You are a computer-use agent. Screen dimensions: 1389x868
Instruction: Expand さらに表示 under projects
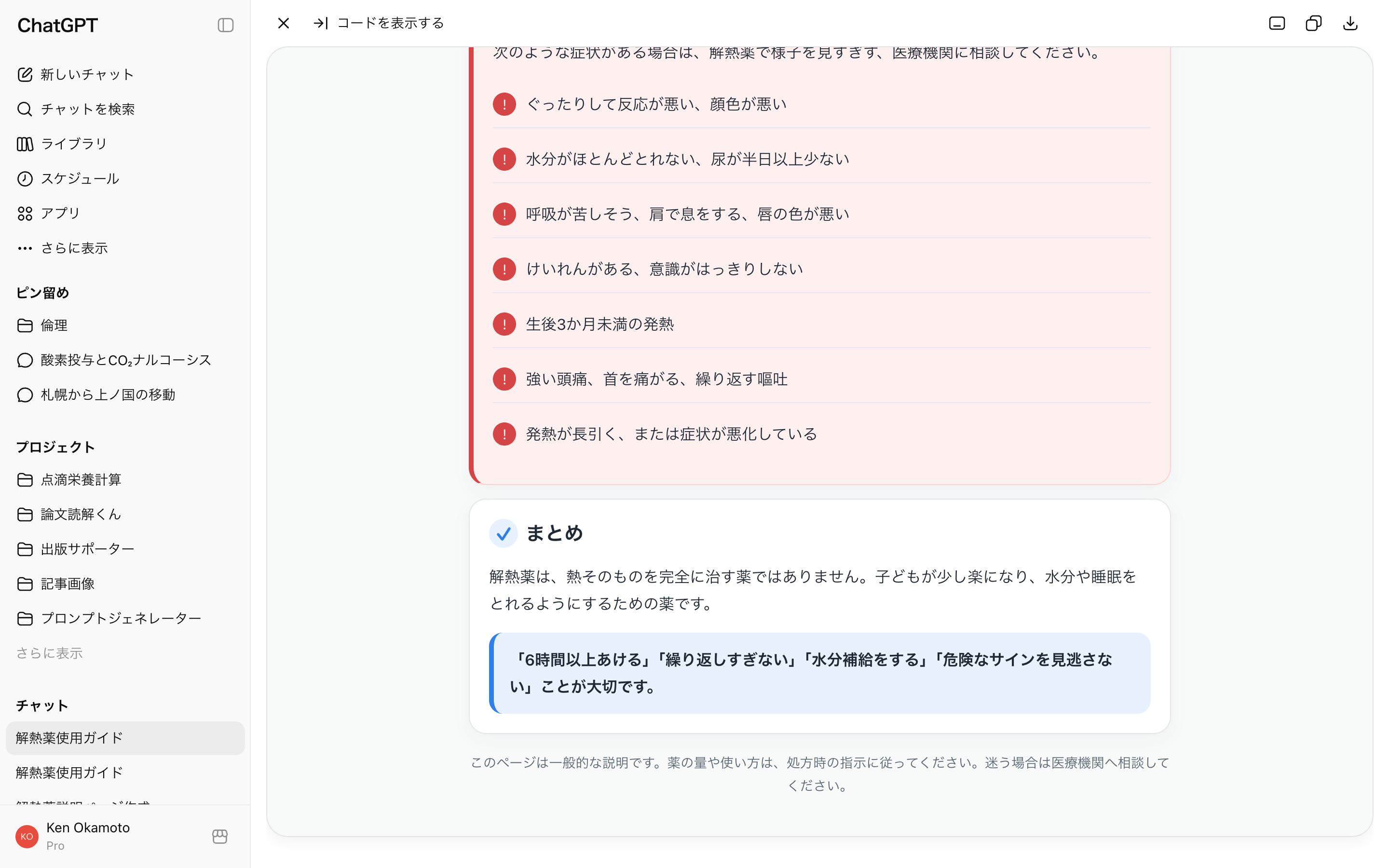tap(49, 653)
